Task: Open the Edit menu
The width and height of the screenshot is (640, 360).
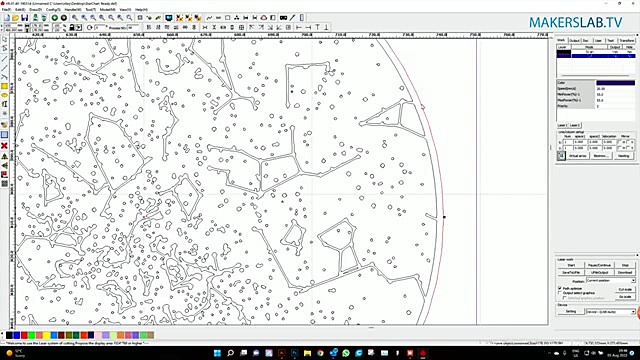Action: pyautogui.click(x=20, y=9)
